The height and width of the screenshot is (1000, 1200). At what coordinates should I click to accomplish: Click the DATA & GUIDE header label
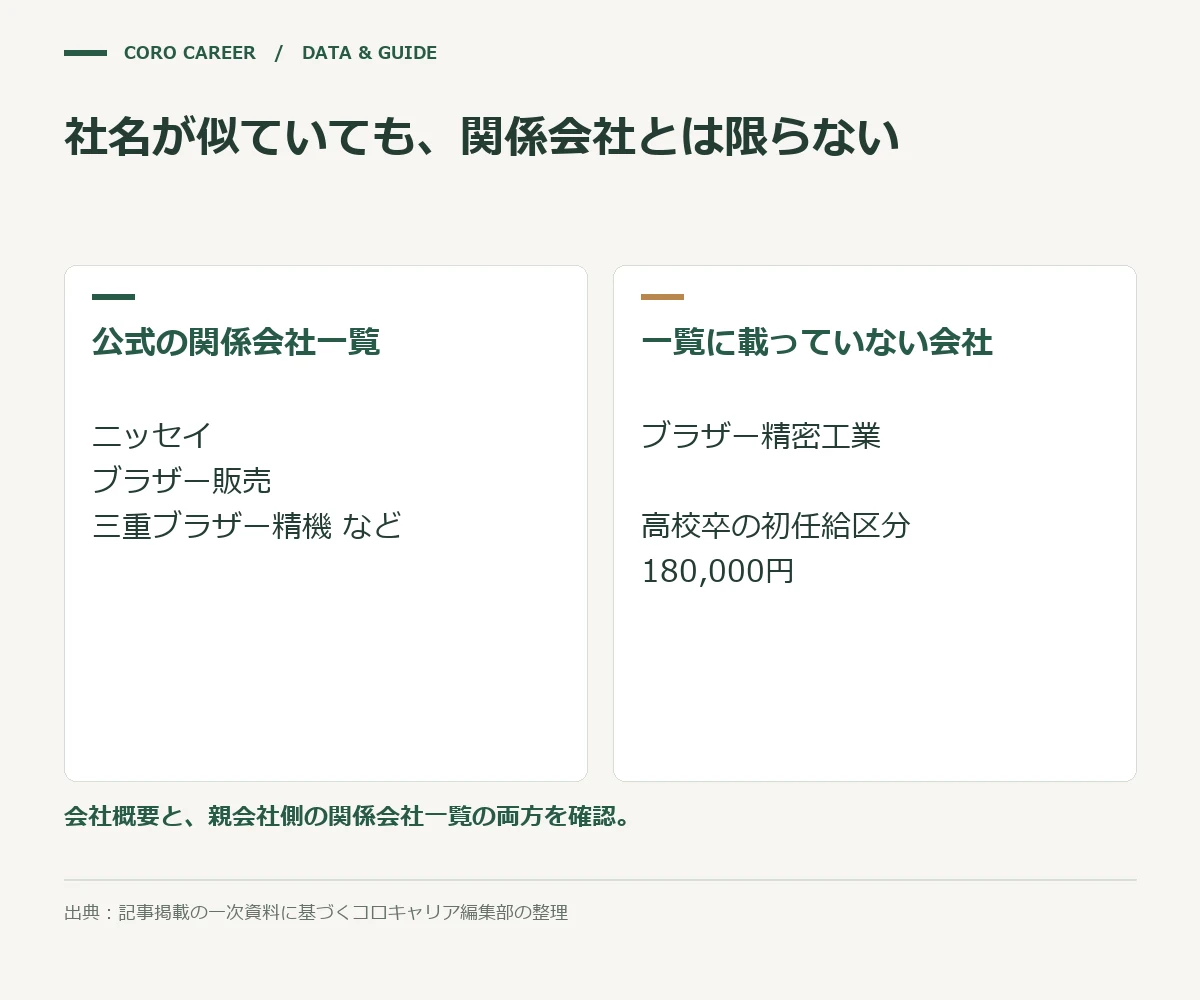click(369, 53)
